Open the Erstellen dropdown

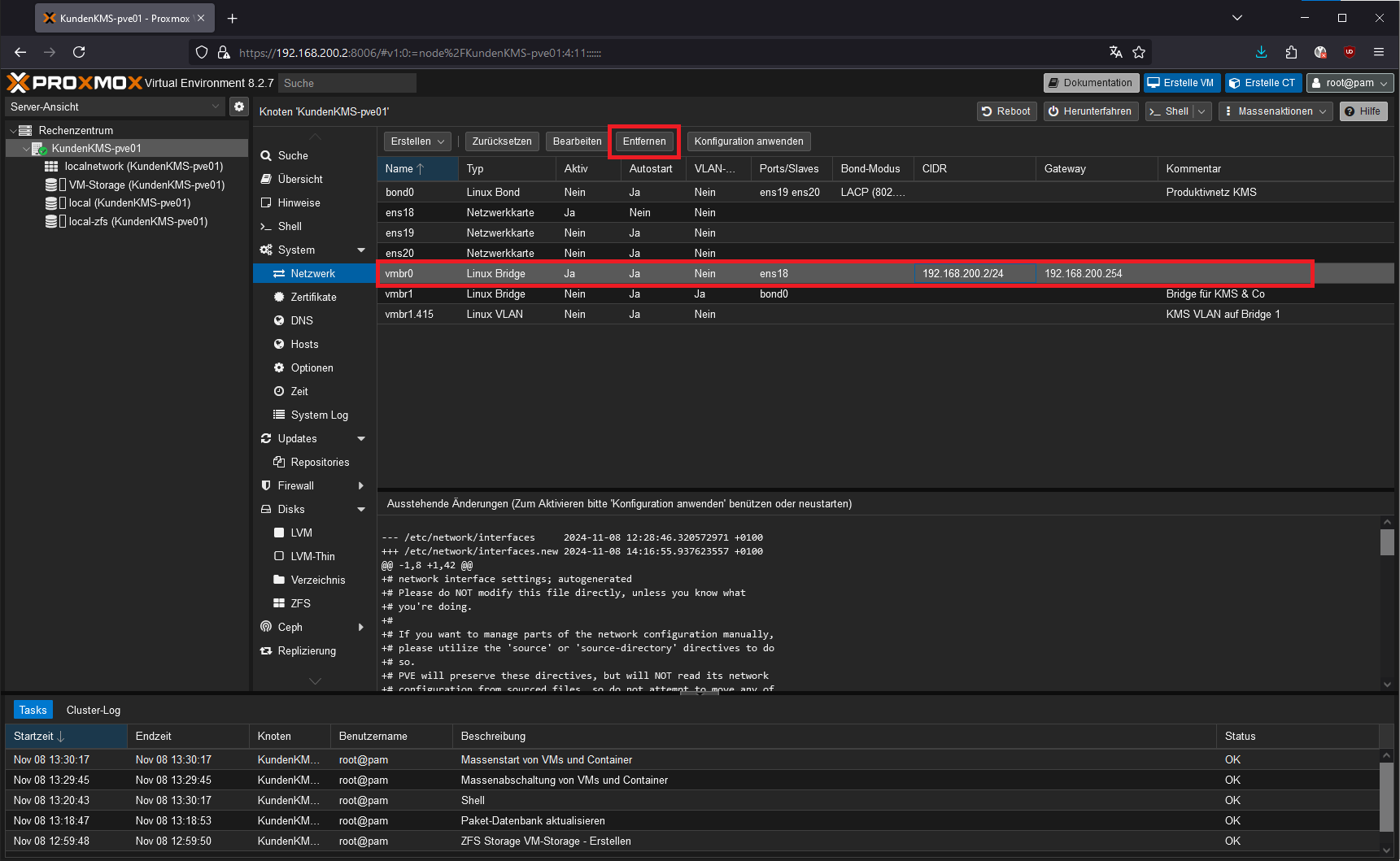tap(417, 141)
